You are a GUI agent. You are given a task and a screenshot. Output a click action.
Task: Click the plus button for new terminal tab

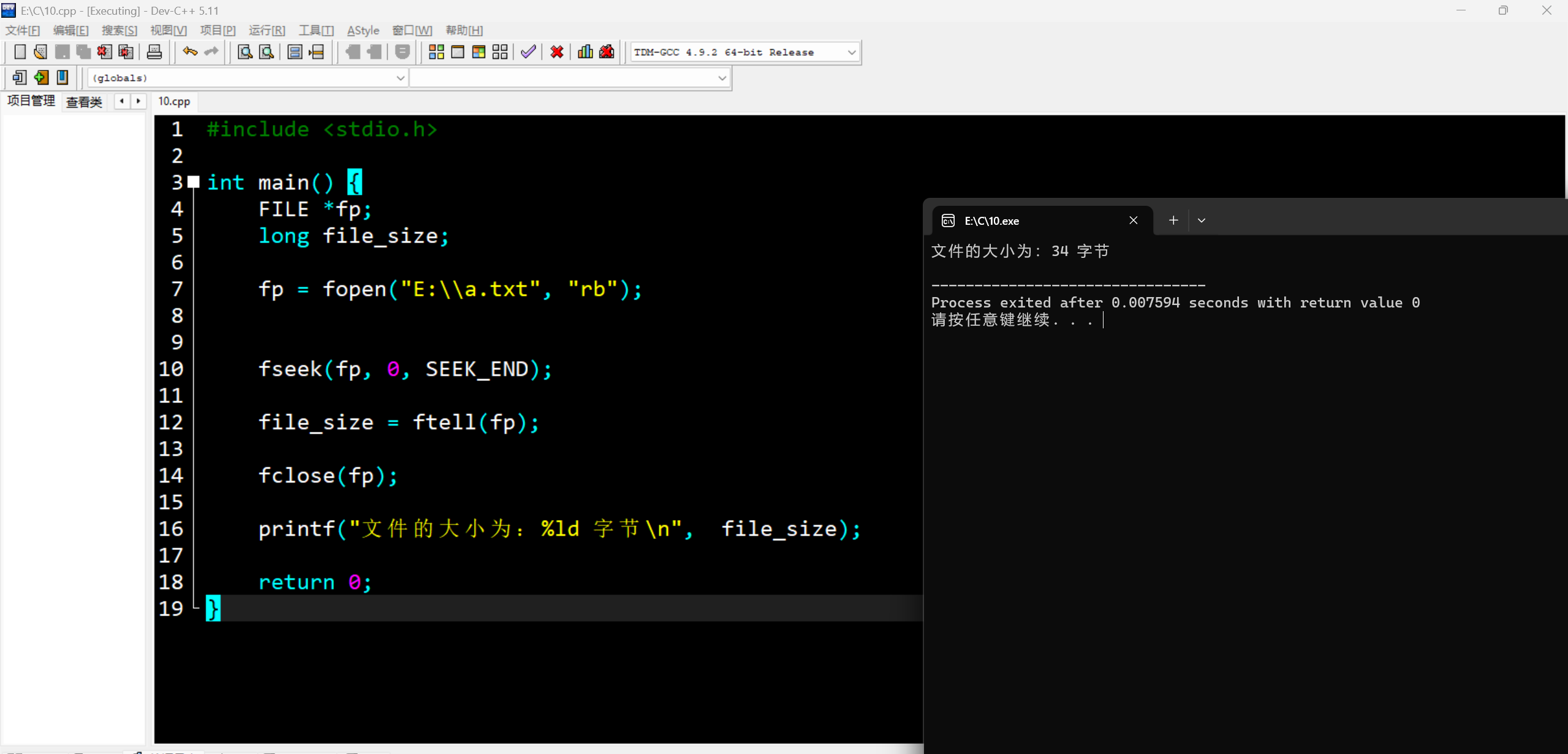[1173, 221]
